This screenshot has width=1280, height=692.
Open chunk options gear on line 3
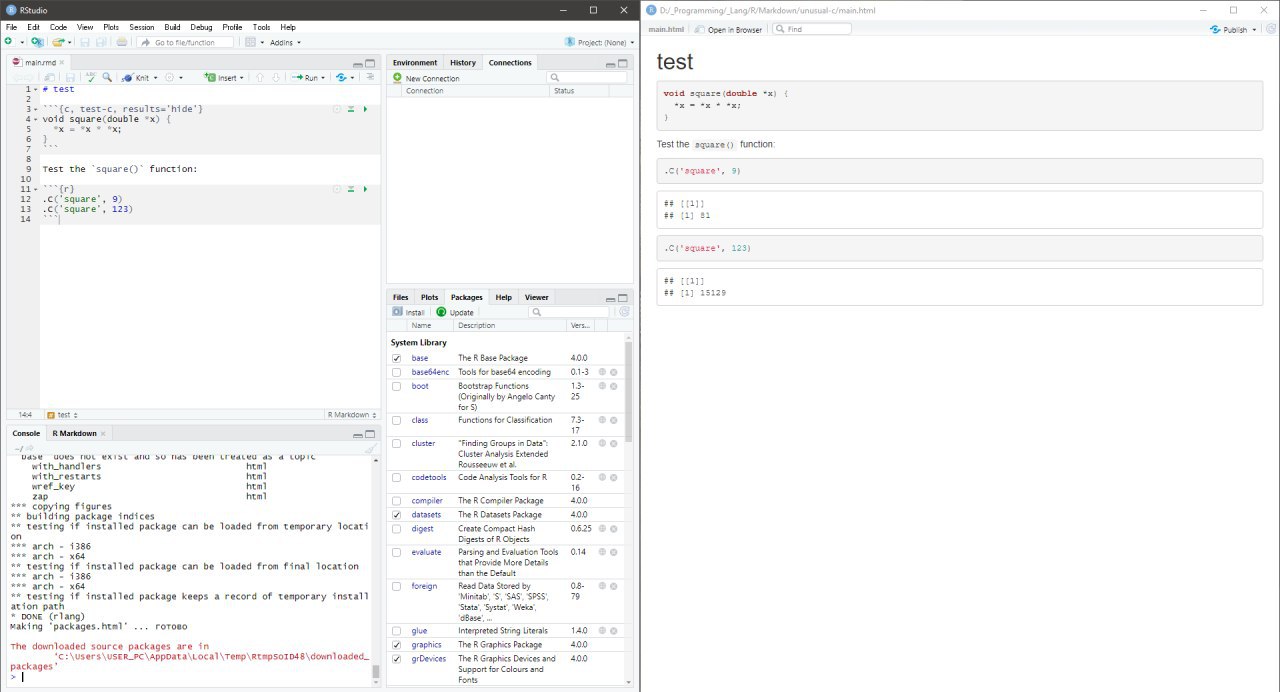337,108
